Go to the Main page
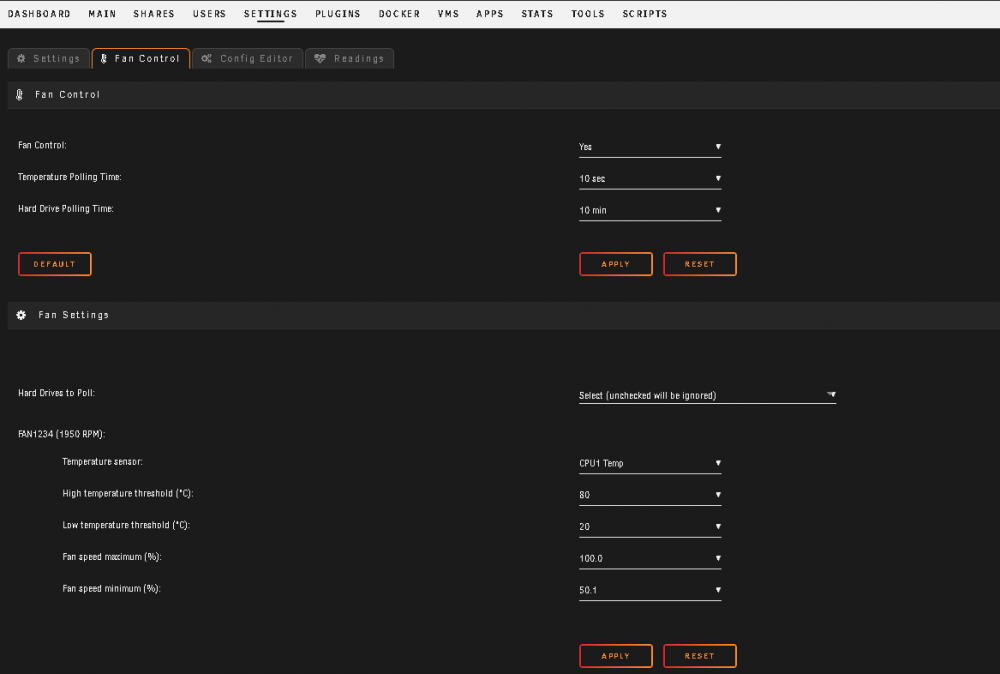1000x674 pixels. point(102,13)
